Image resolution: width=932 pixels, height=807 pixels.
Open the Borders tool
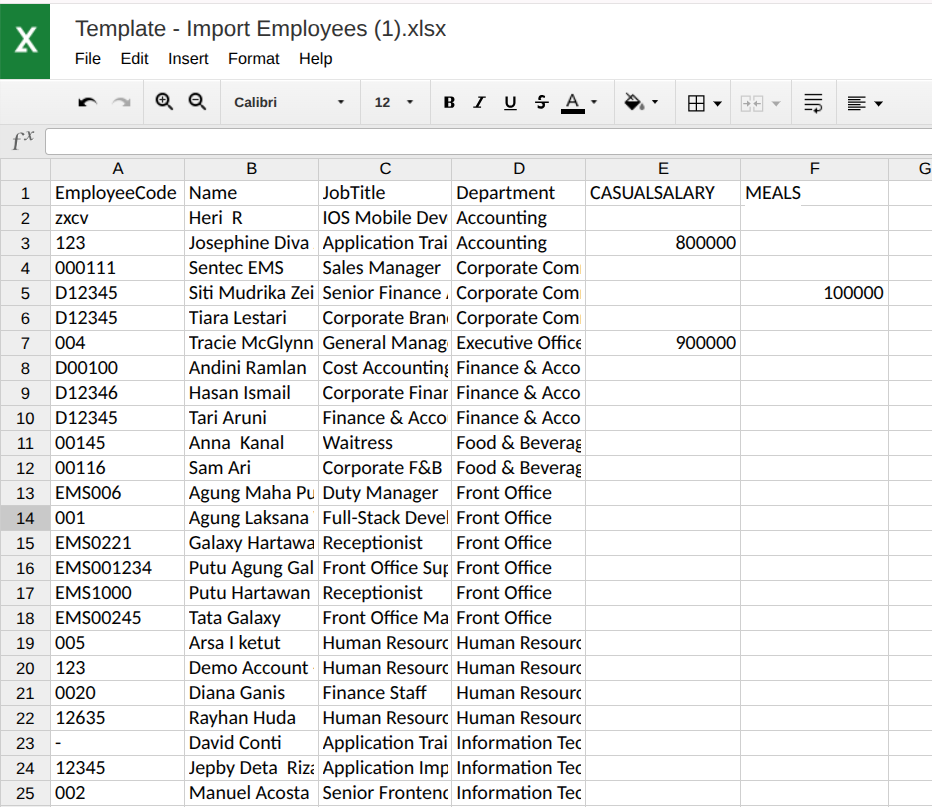point(698,102)
